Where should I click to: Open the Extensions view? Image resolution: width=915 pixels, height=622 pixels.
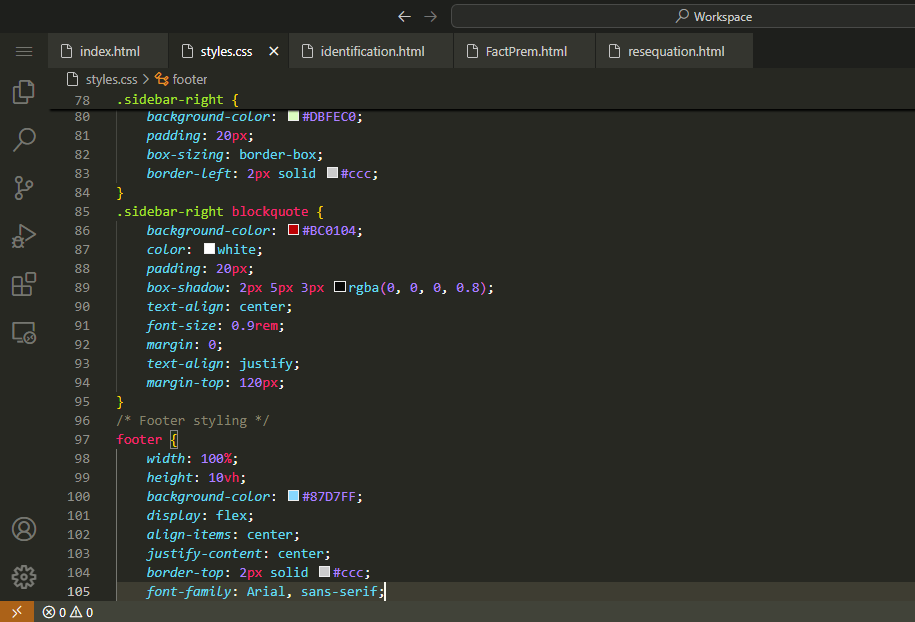pos(24,284)
